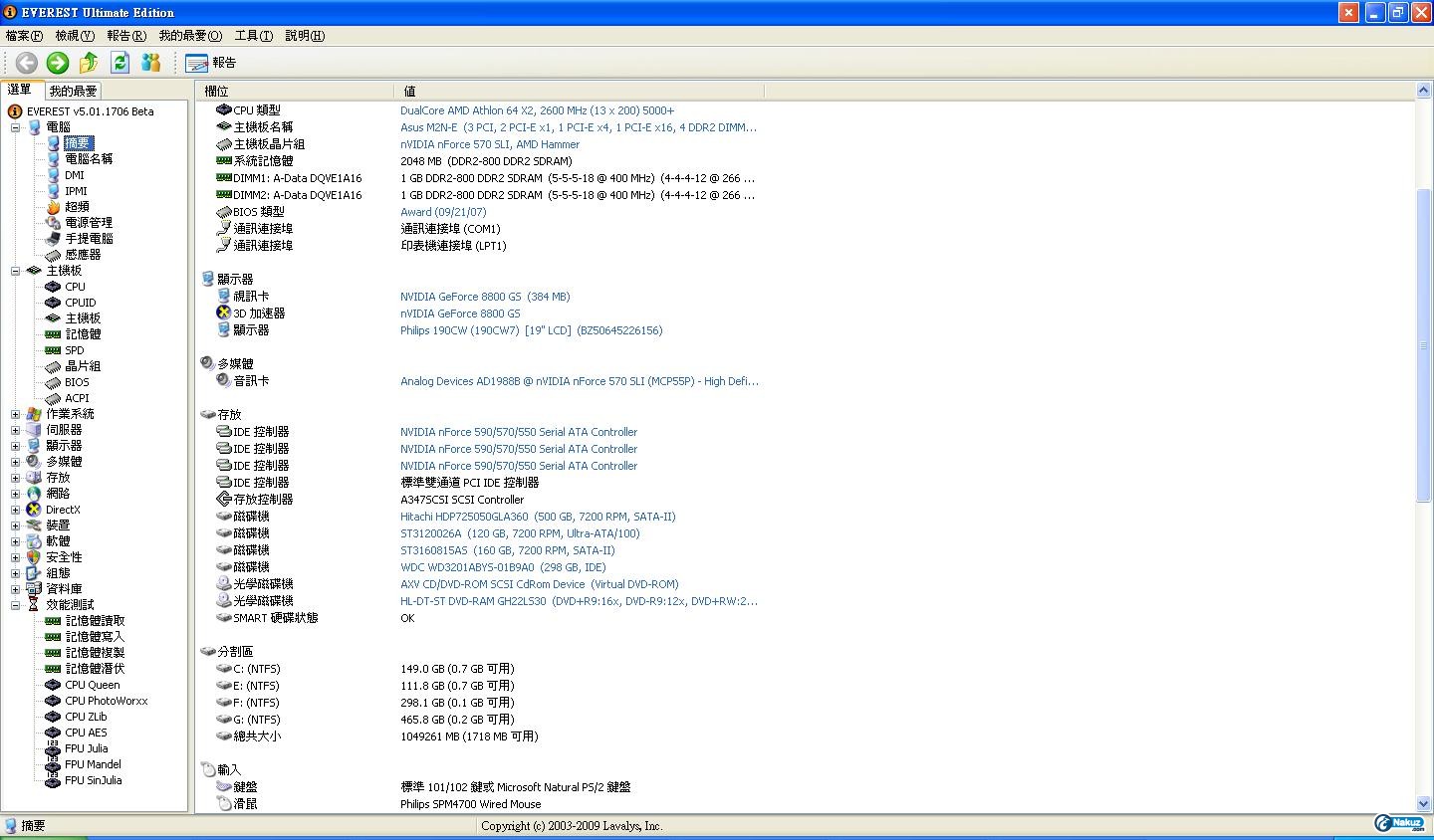Click the scroll down arrow of the list
Screen dimensions: 1434x840
coord(1423,803)
